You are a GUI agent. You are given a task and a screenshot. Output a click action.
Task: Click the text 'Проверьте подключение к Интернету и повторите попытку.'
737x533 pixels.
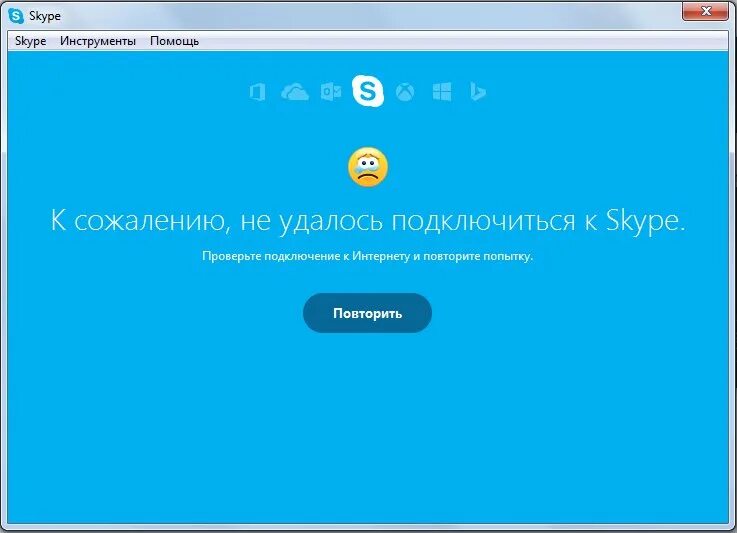pos(368,256)
